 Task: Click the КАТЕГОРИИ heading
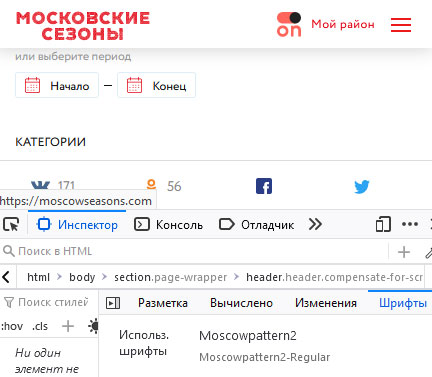50,142
